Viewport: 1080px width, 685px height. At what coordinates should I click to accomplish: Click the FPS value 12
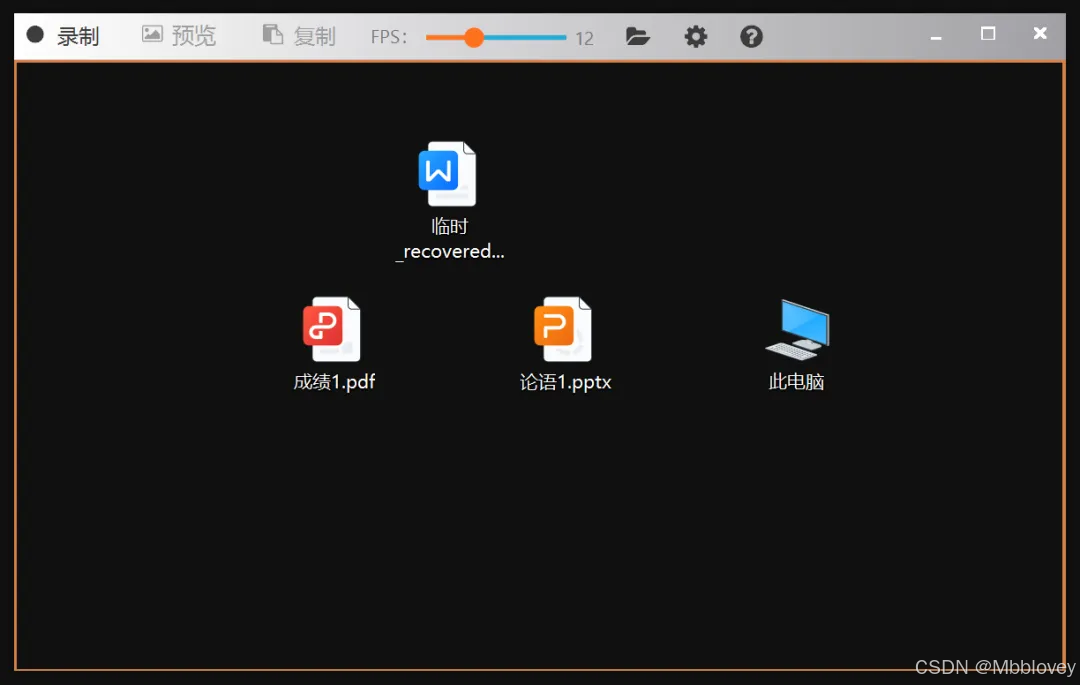[x=584, y=39]
